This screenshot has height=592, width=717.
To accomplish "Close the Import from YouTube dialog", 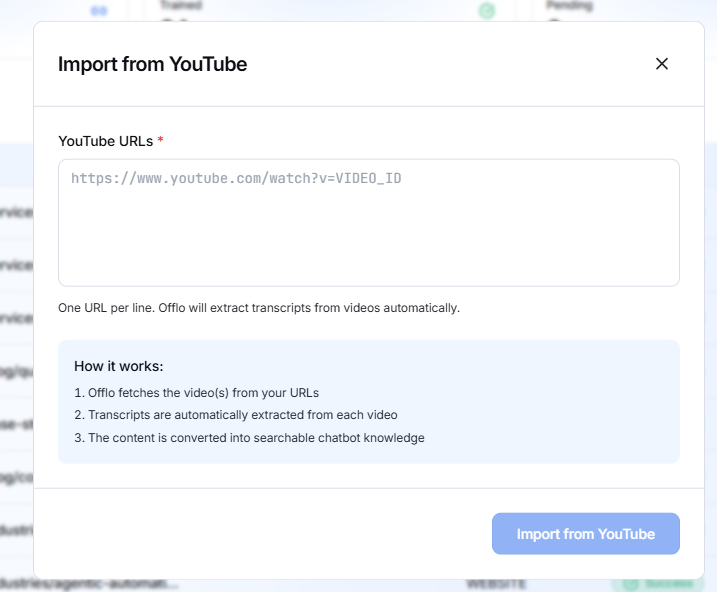I will click(x=662, y=64).
